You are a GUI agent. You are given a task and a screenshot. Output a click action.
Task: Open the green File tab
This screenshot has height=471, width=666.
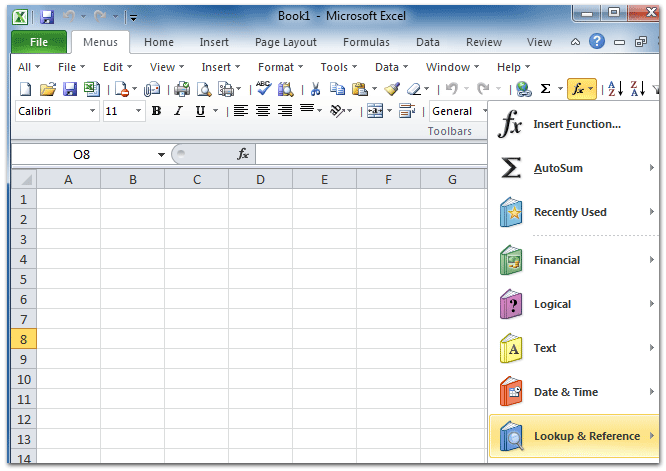coord(39,42)
